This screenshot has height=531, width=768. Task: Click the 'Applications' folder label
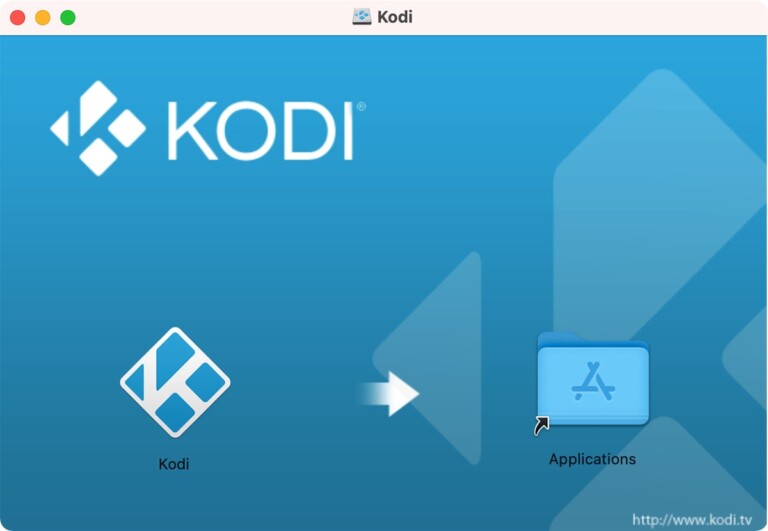(x=592, y=459)
